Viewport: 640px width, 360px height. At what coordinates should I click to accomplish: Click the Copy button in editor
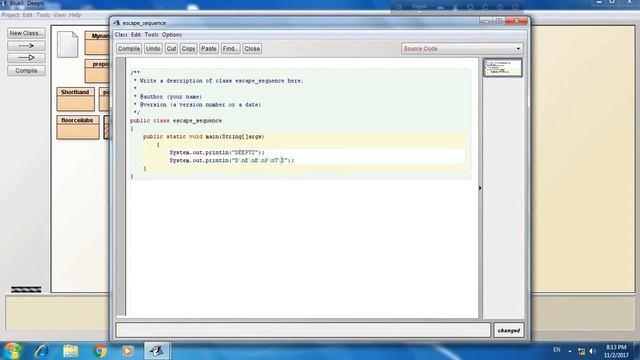[x=188, y=49]
